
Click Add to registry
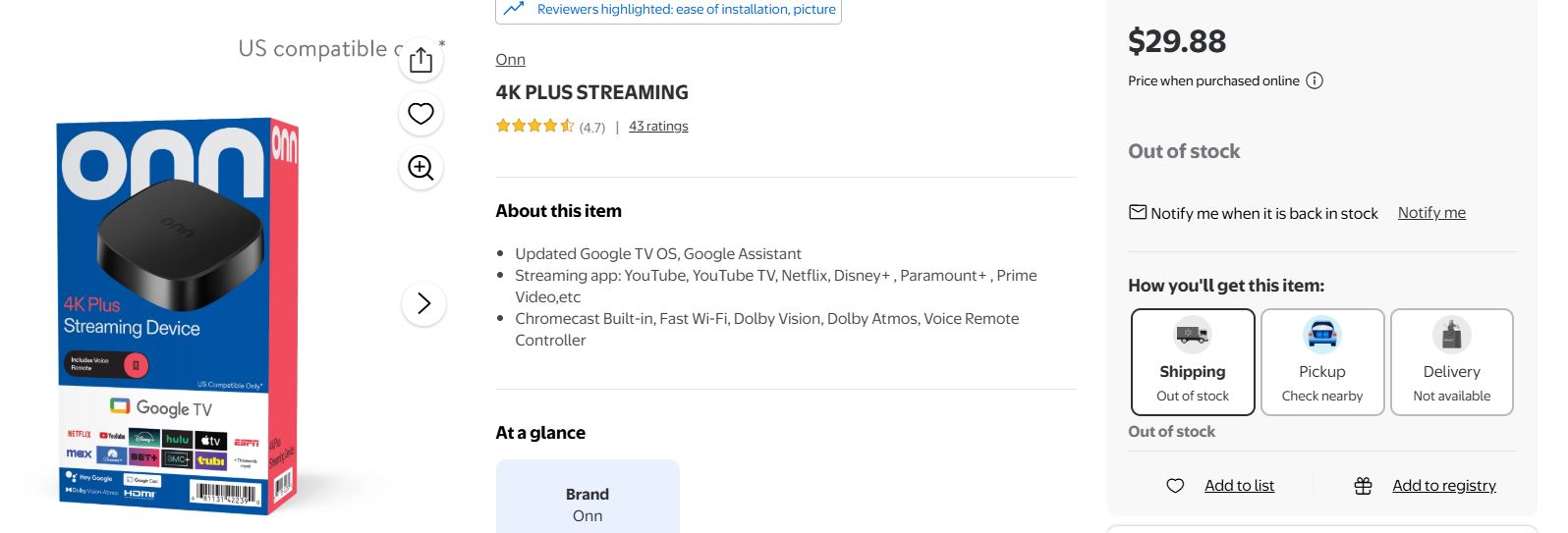click(1443, 485)
